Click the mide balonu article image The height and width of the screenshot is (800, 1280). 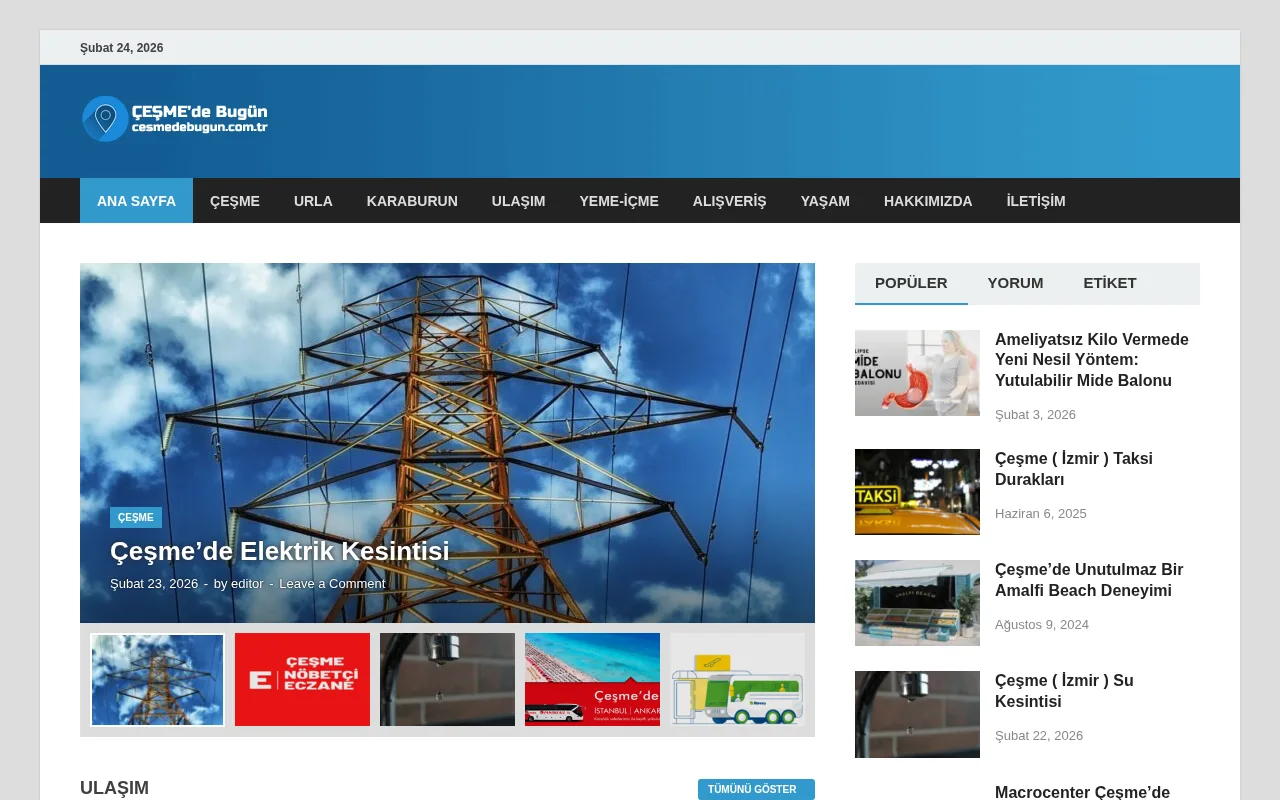click(x=917, y=372)
